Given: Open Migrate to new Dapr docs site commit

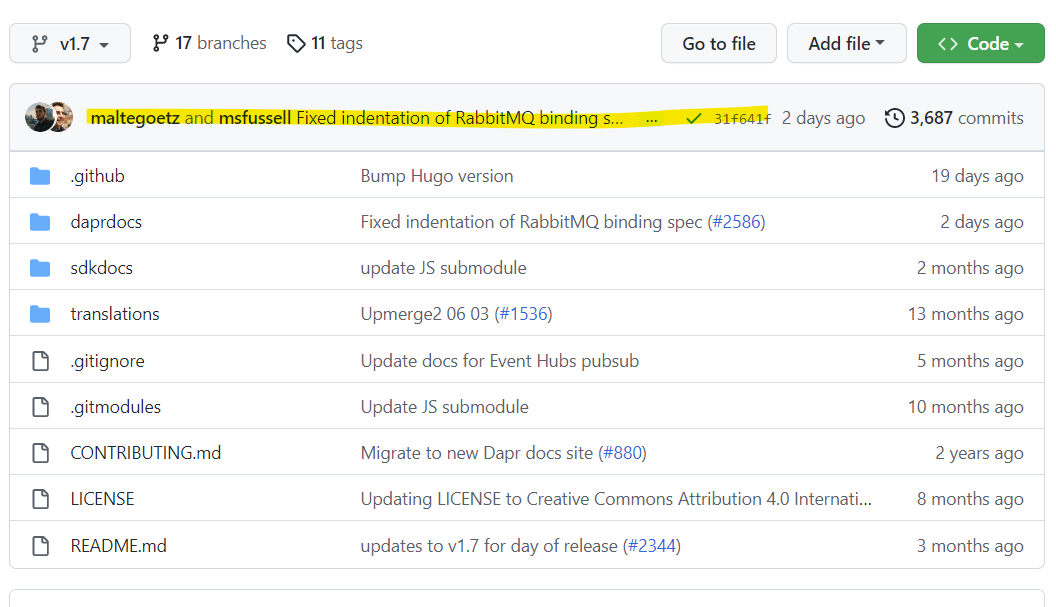Looking at the screenshot, I should [477, 453].
